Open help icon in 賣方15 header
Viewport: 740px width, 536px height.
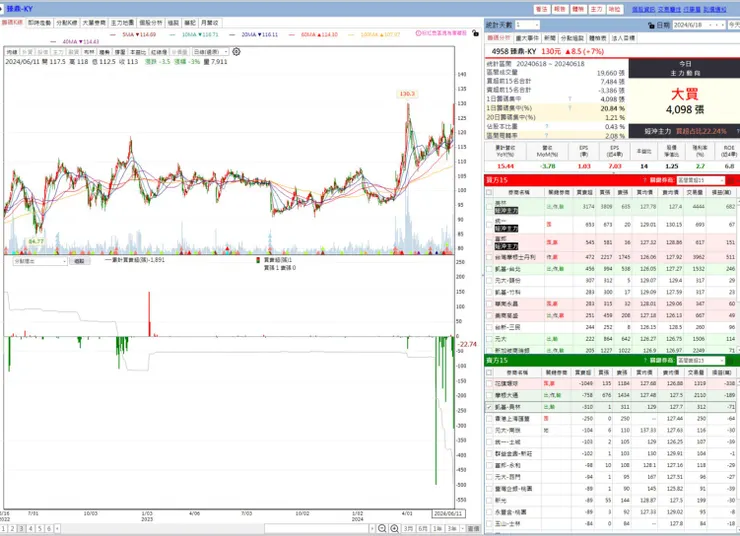coord(645,360)
